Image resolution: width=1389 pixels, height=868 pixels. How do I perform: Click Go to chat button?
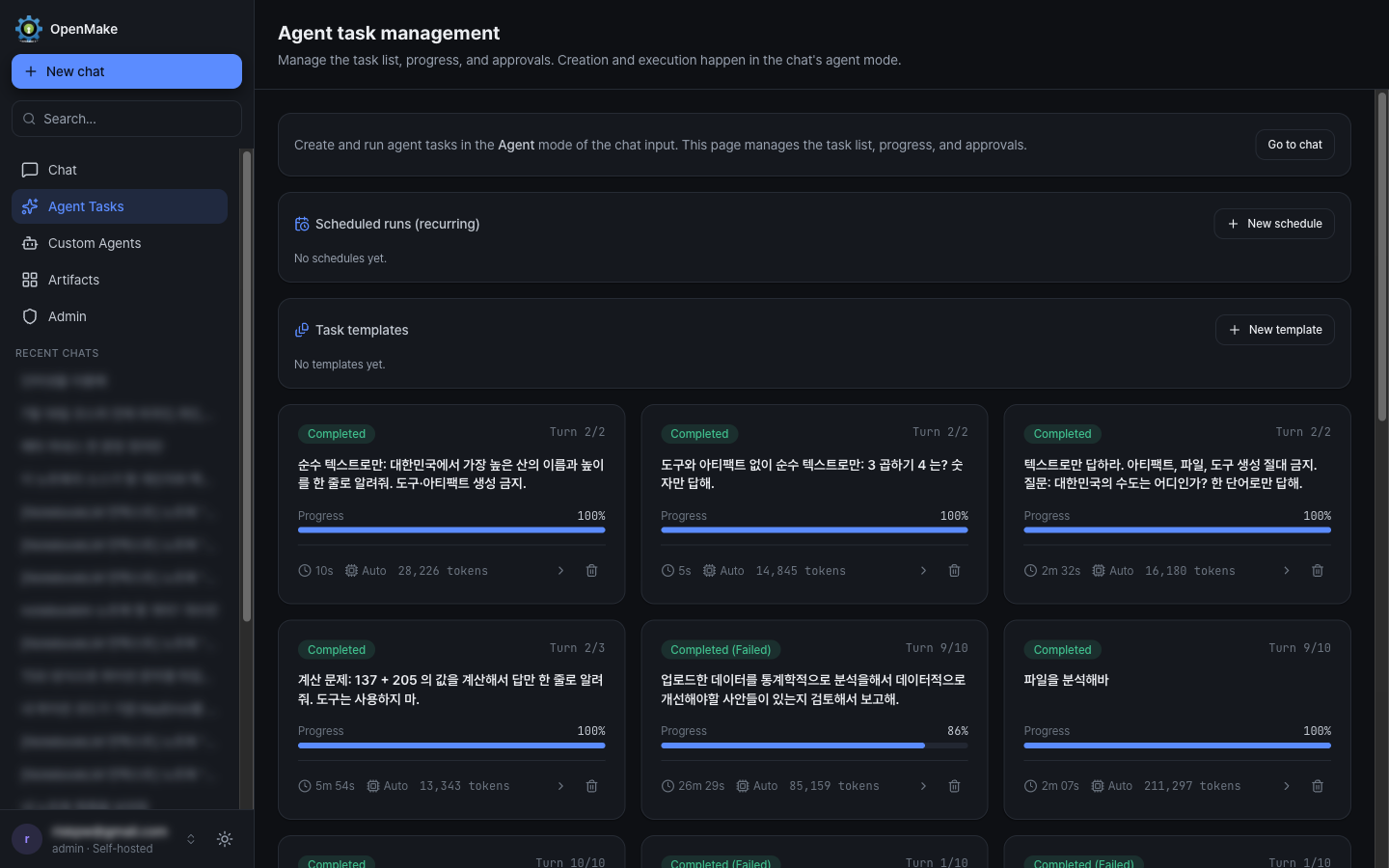(x=1294, y=145)
